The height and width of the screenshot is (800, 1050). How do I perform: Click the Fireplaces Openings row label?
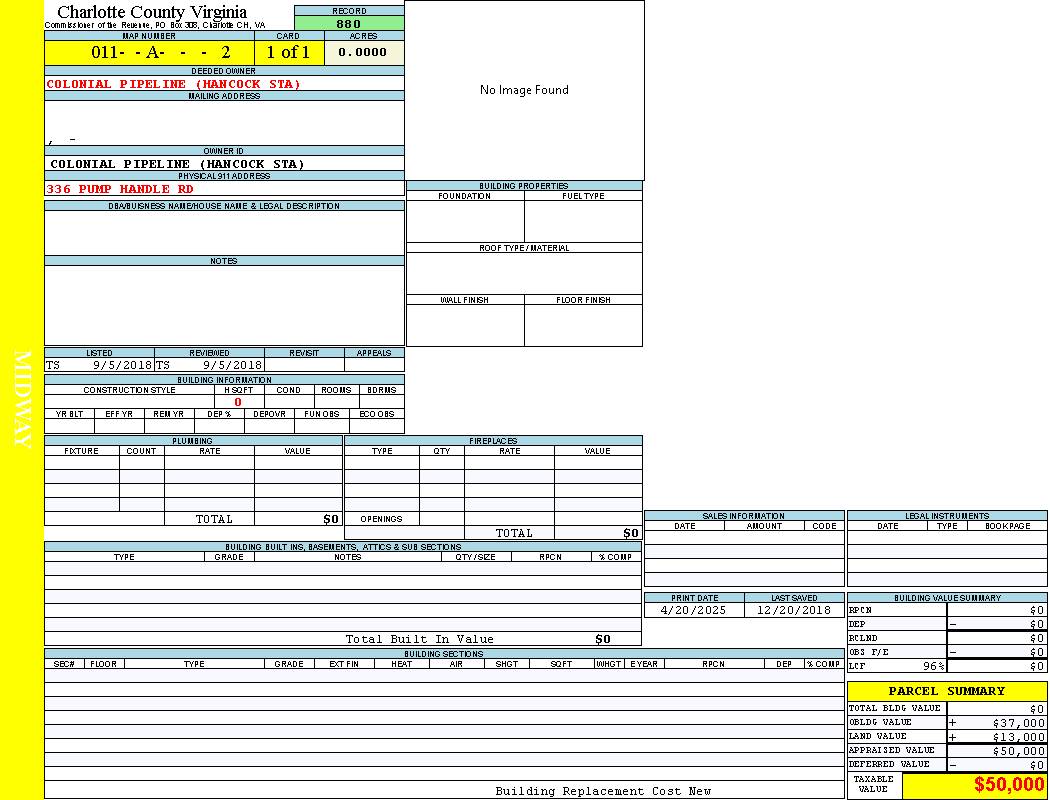(x=381, y=519)
